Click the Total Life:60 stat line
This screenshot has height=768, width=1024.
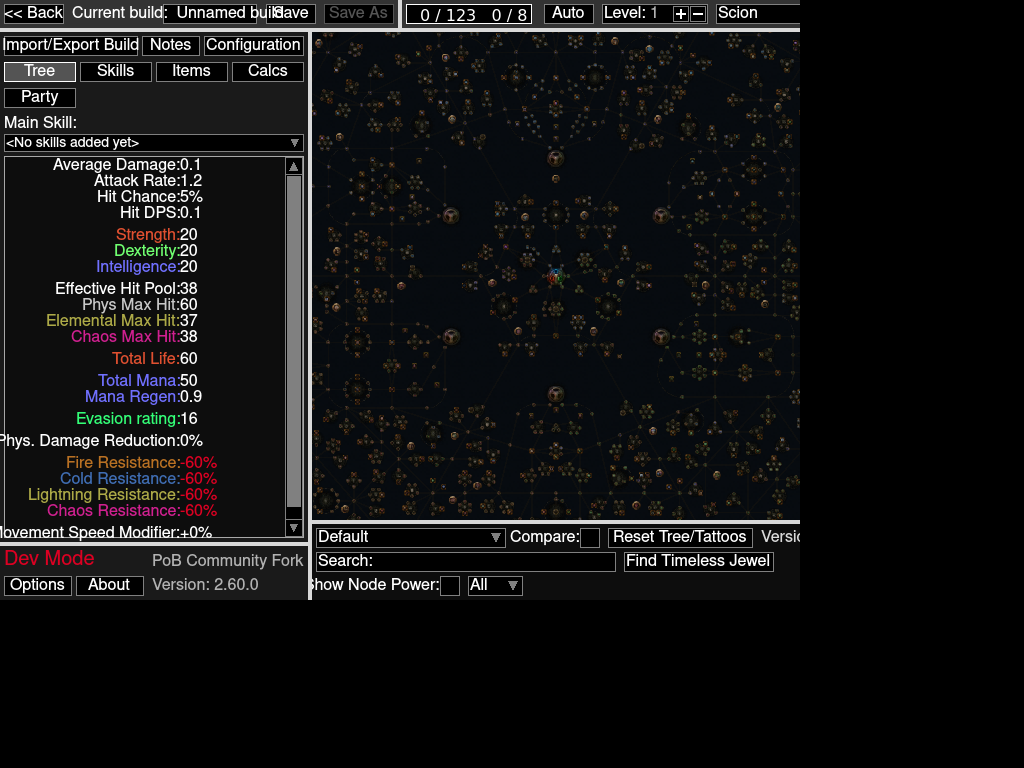[x=155, y=359]
